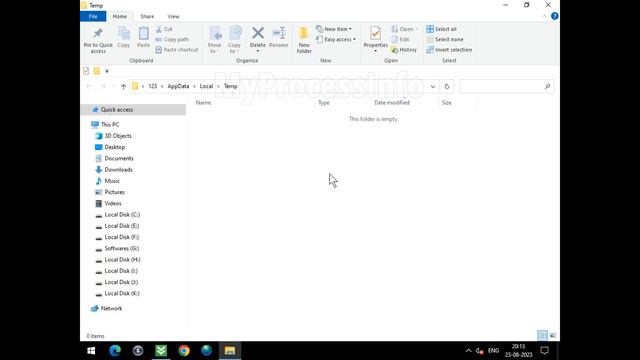Sort by Date modified column header
640x360 pixels.
(392, 103)
